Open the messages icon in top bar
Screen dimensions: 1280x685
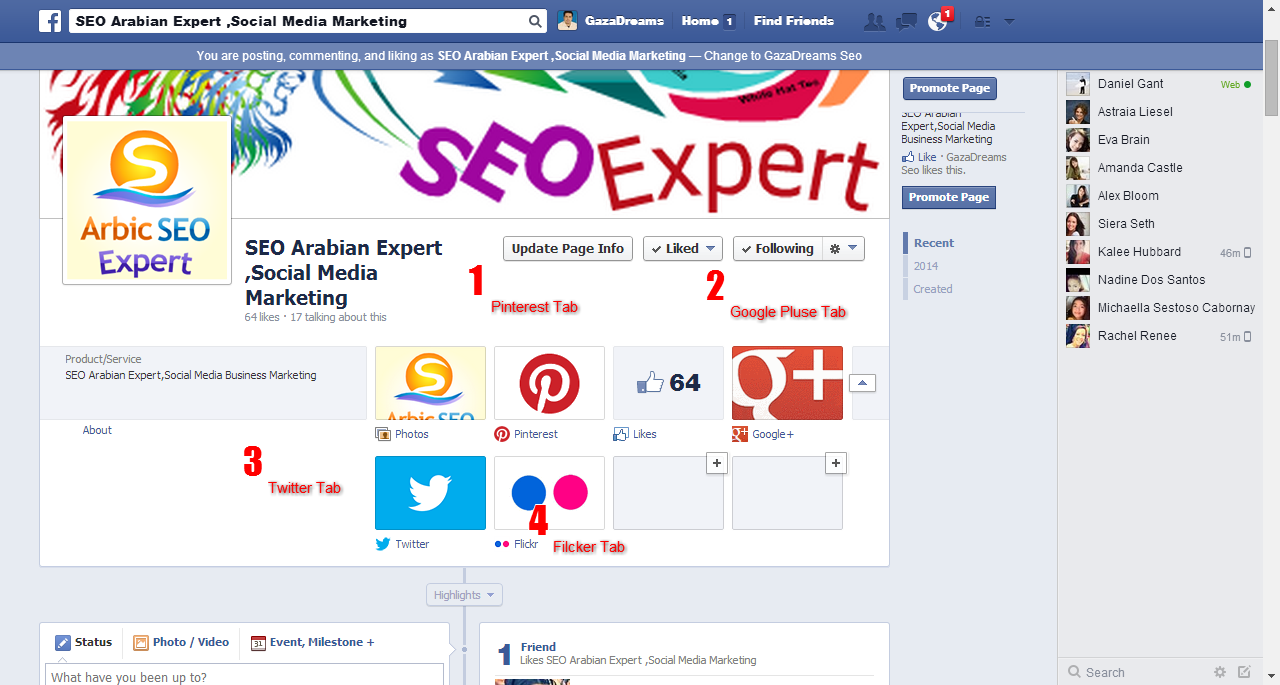tap(907, 21)
